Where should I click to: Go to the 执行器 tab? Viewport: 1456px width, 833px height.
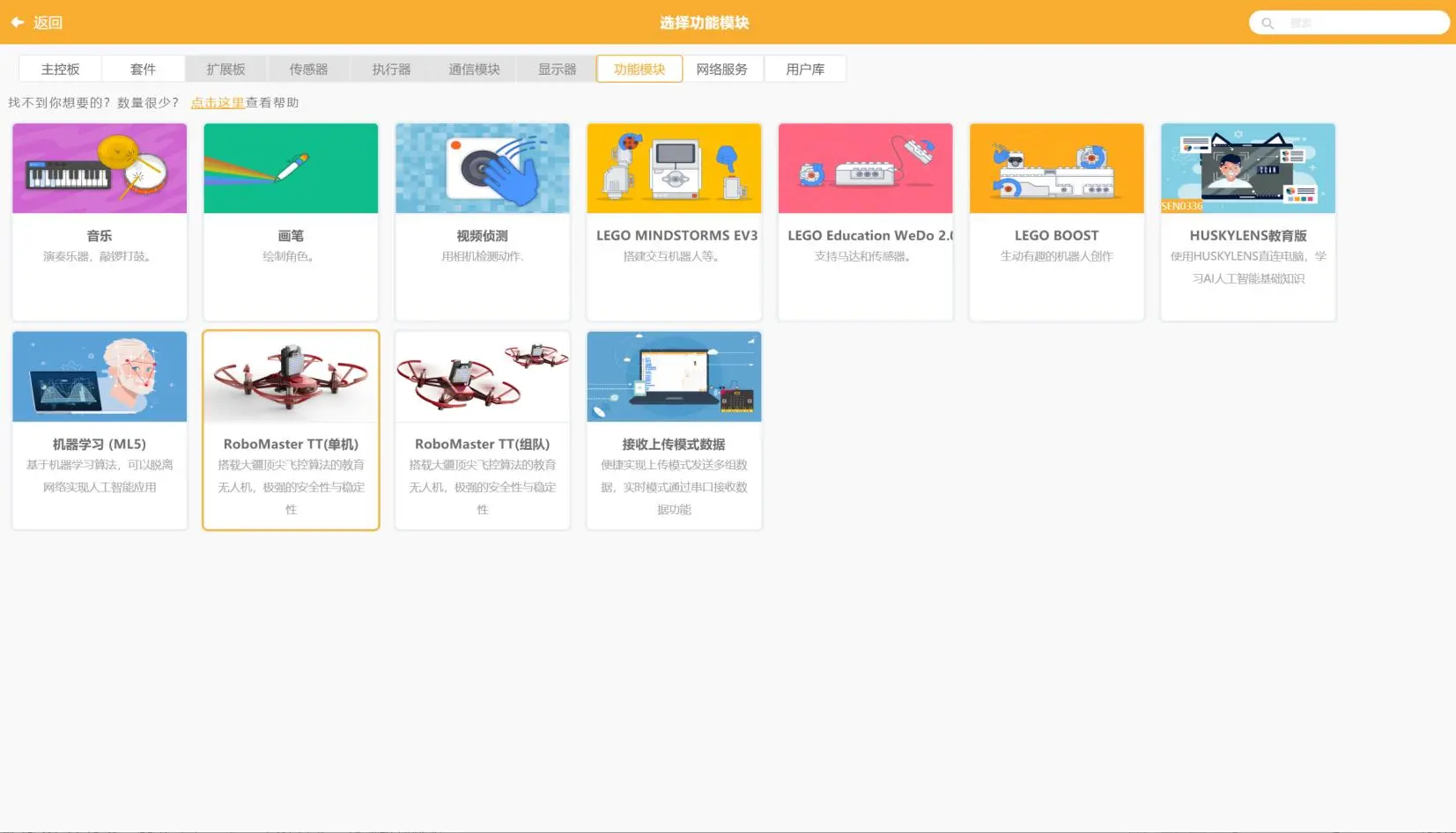[392, 69]
